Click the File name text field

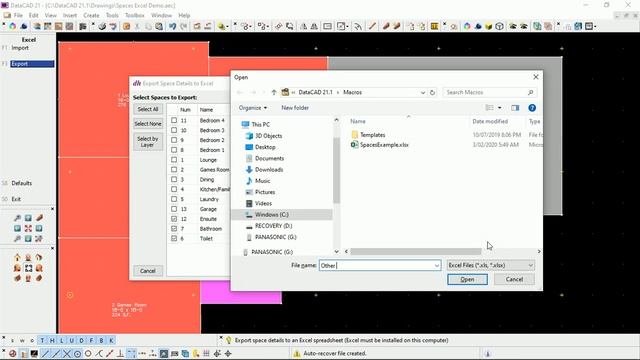point(376,265)
